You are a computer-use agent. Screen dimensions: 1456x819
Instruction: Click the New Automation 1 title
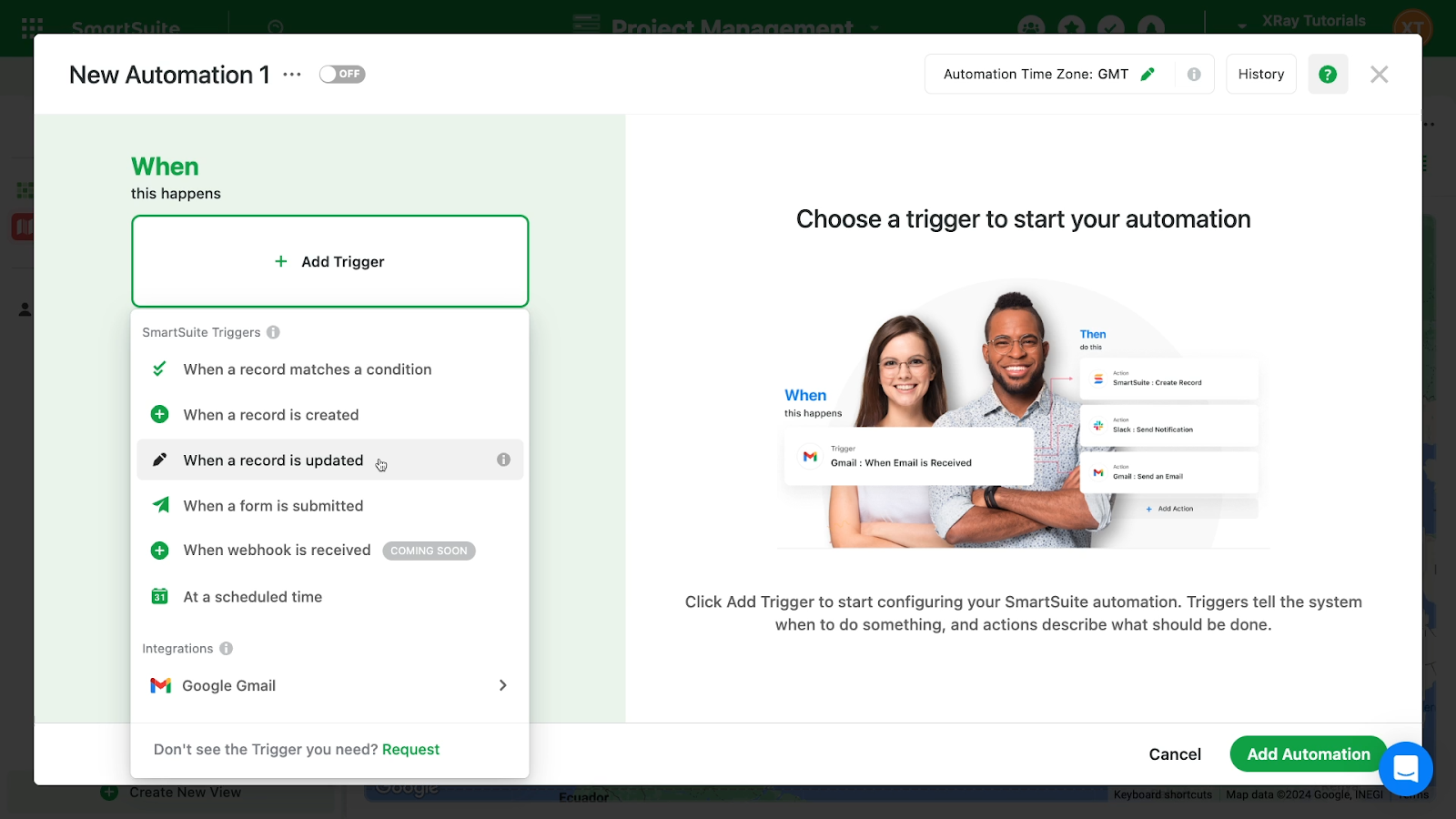tap(169, 75)
